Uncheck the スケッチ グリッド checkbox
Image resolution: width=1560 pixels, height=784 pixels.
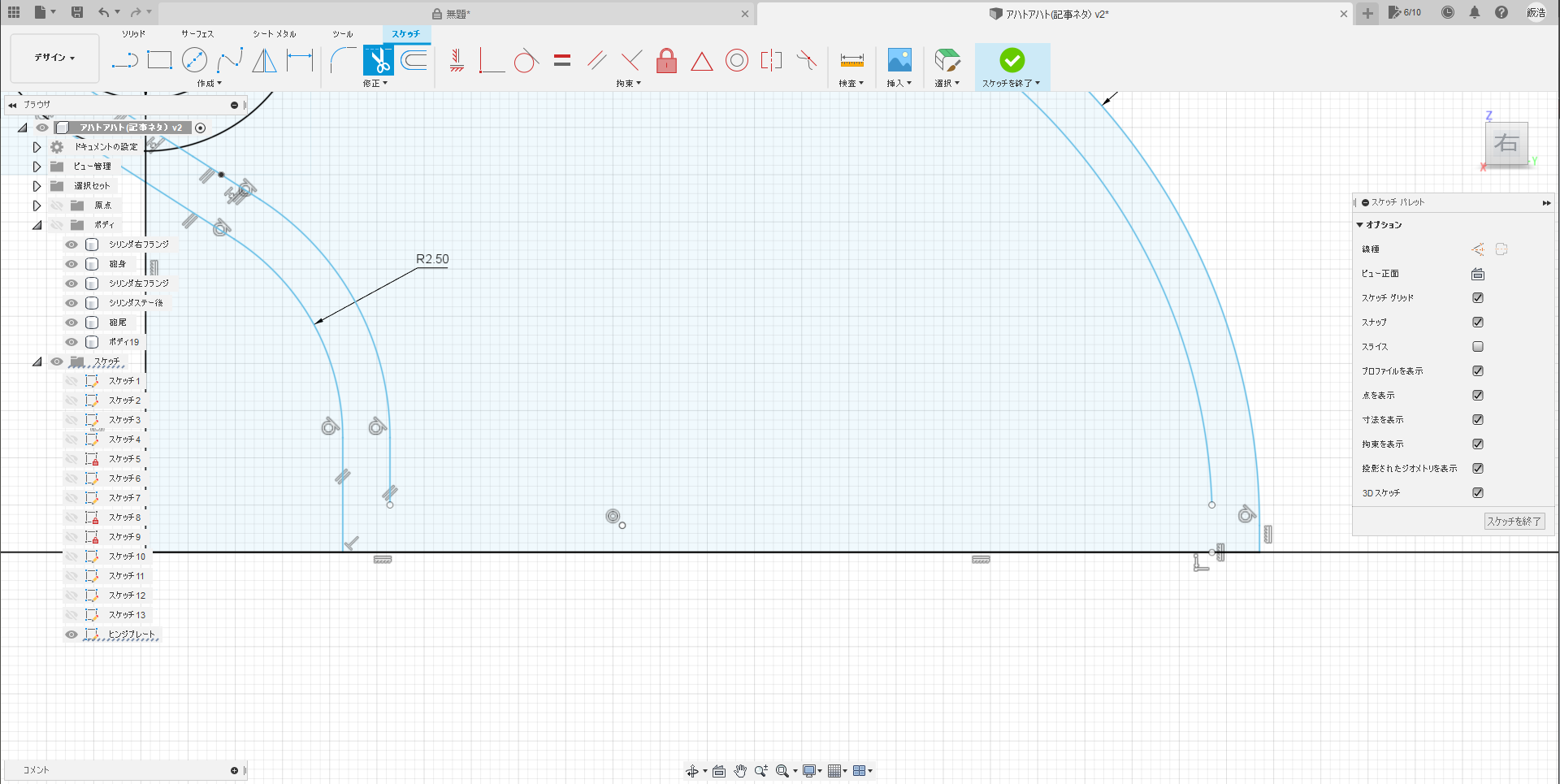coord(1478,298)
